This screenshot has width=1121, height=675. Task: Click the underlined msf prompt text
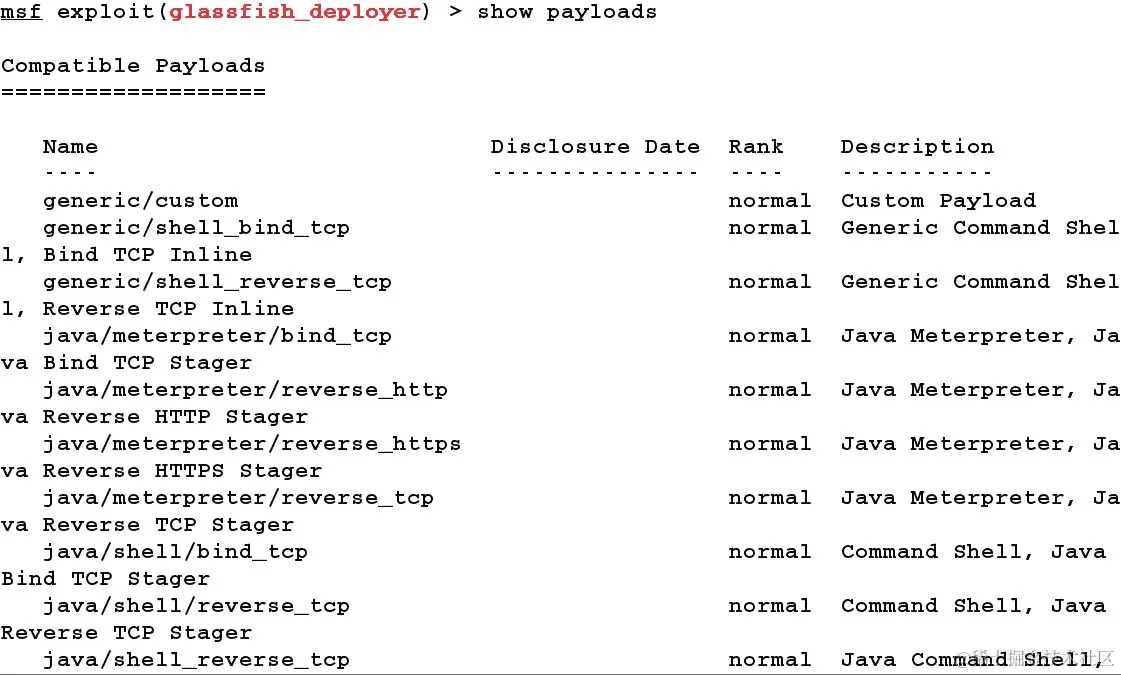21,12
